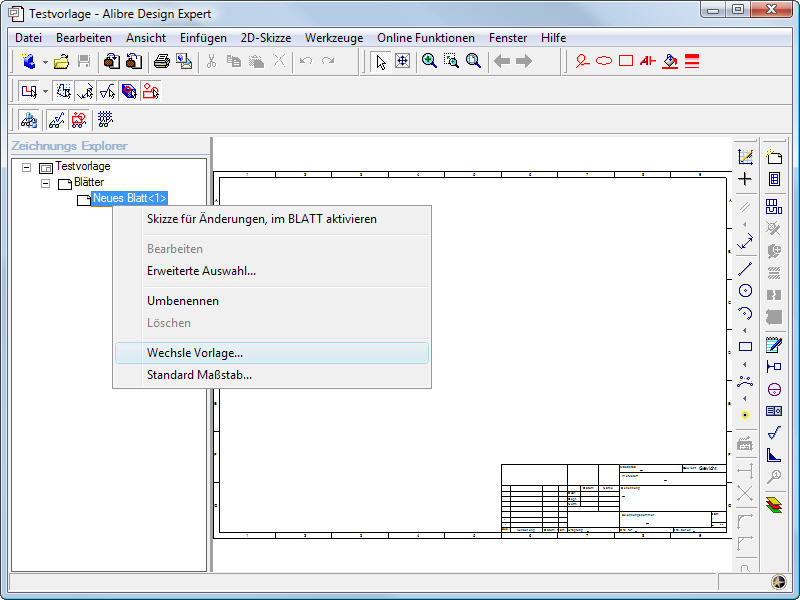Click the redo arrow icon
This screenshot has height=600, width=800.
click(328, 61)
